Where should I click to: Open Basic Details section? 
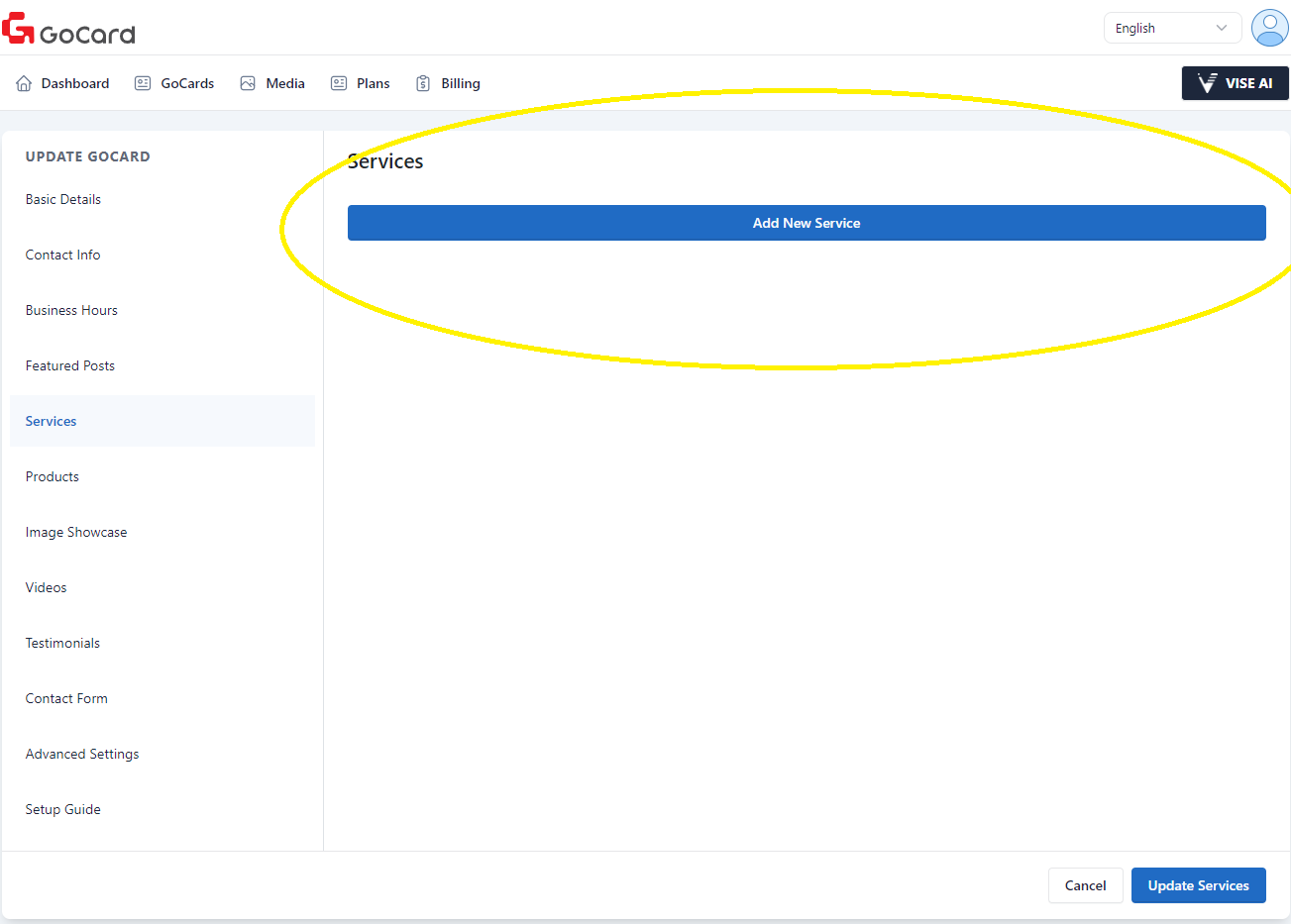(x=63, y=199)
